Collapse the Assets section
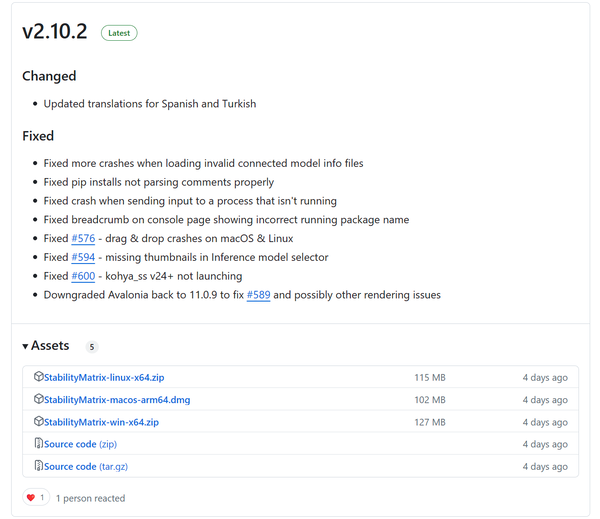Viewport: 600px width, 519px height. pos(45,346)
